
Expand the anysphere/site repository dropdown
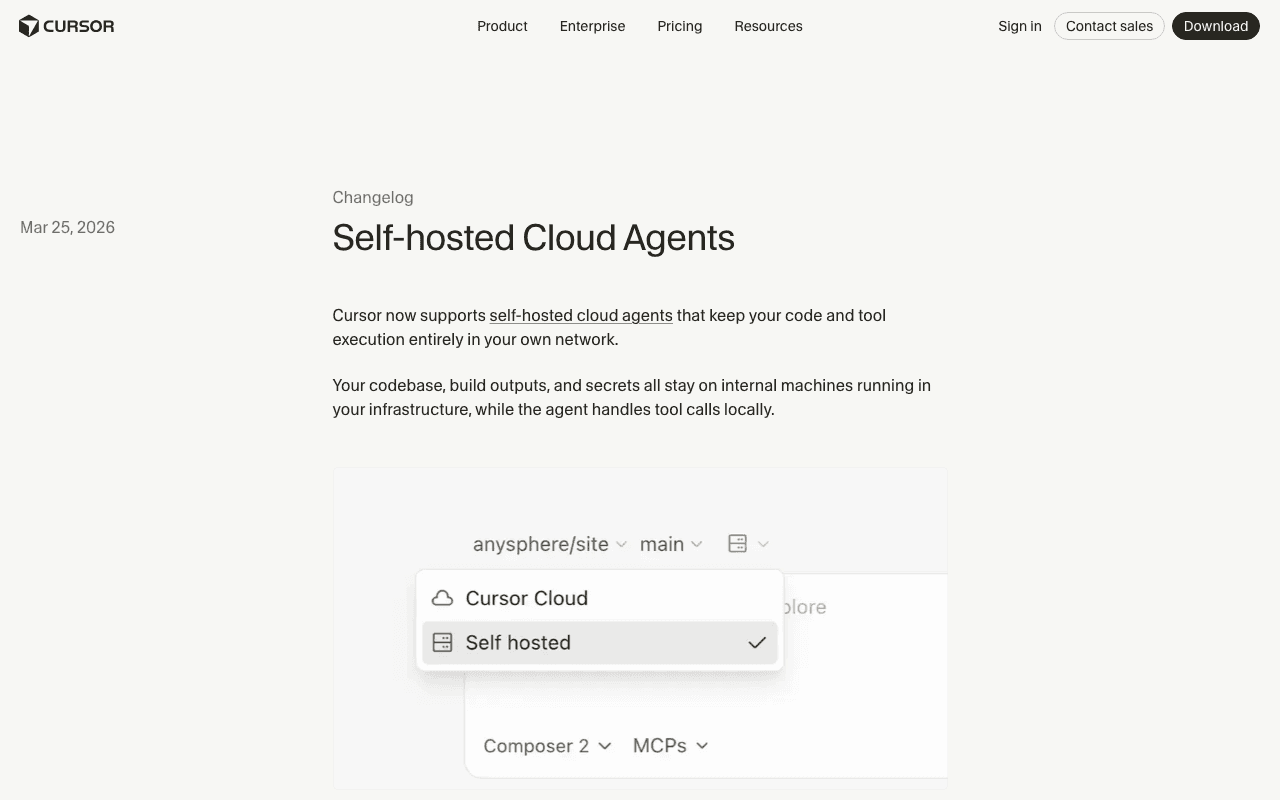[x=550, y=544]
